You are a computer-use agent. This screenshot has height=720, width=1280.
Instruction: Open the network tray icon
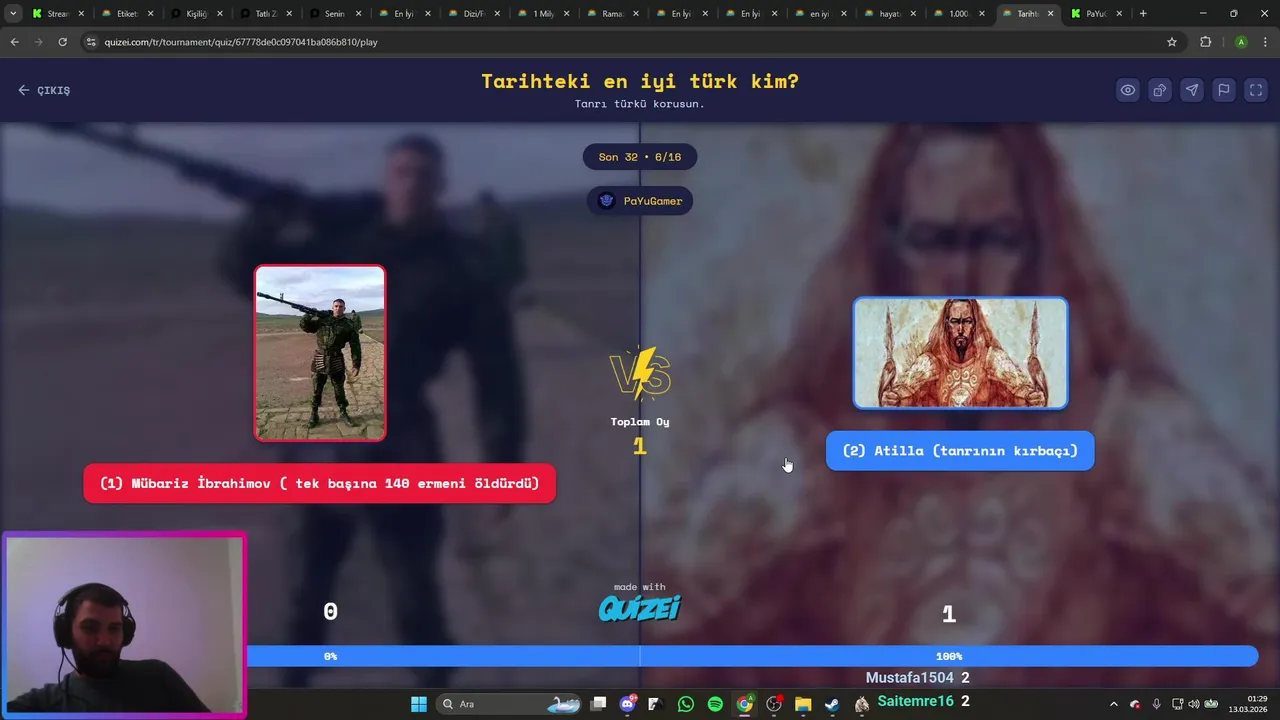[x=1177, y=704]
